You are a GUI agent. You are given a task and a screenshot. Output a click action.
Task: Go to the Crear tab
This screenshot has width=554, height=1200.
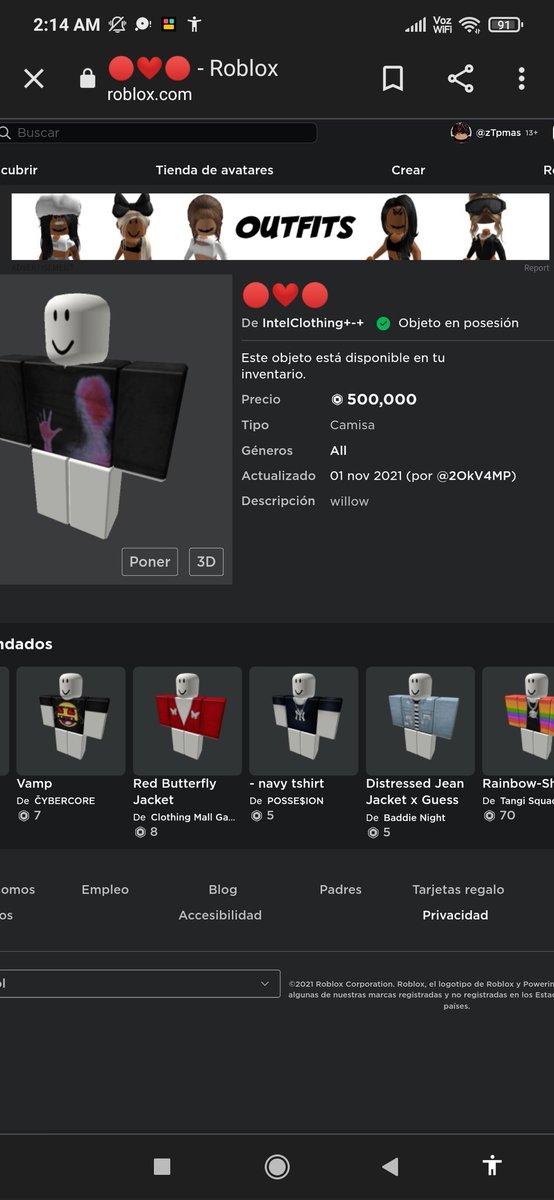[408, 170]
